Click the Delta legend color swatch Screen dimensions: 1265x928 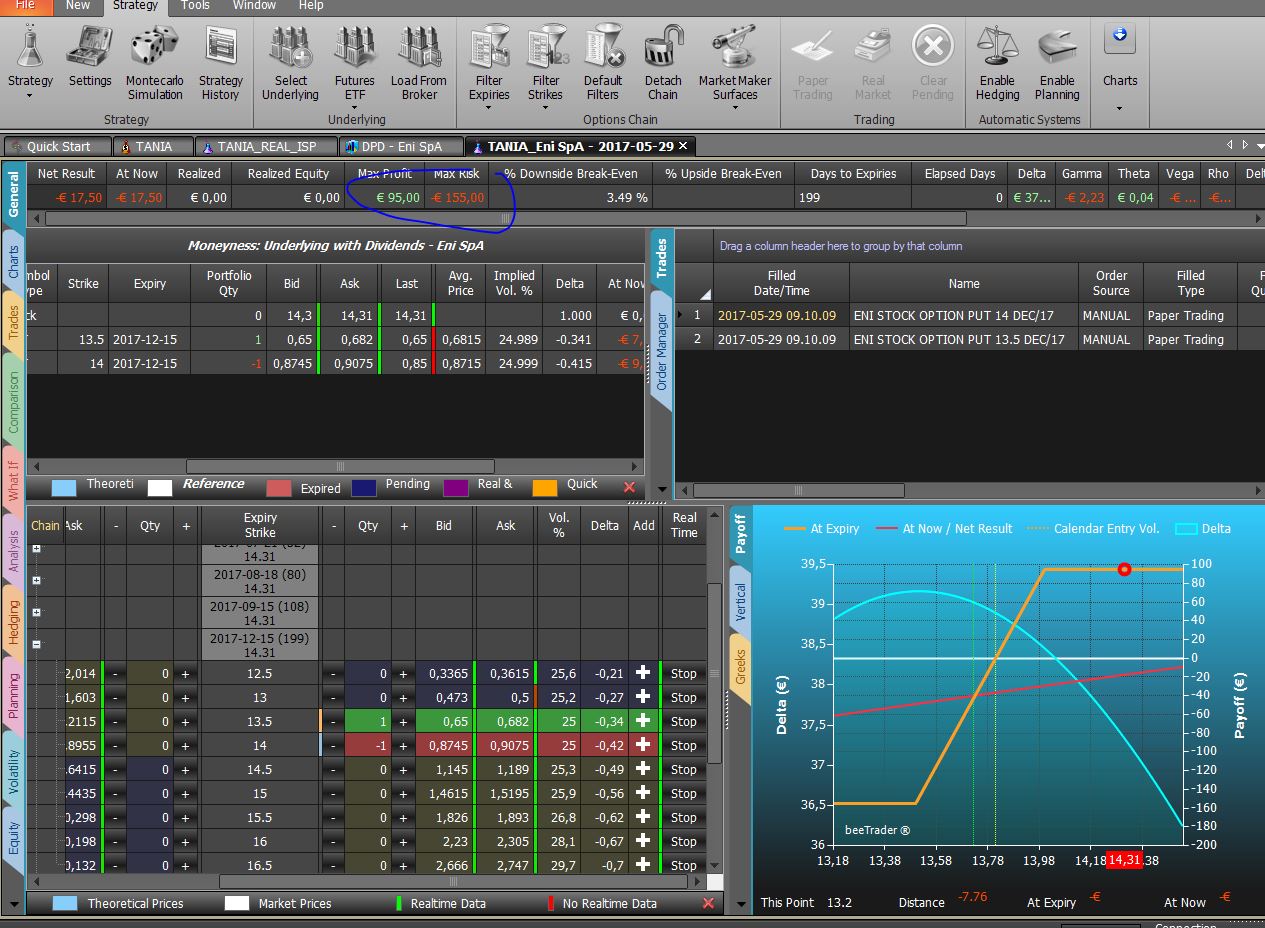click(1186, 528)
